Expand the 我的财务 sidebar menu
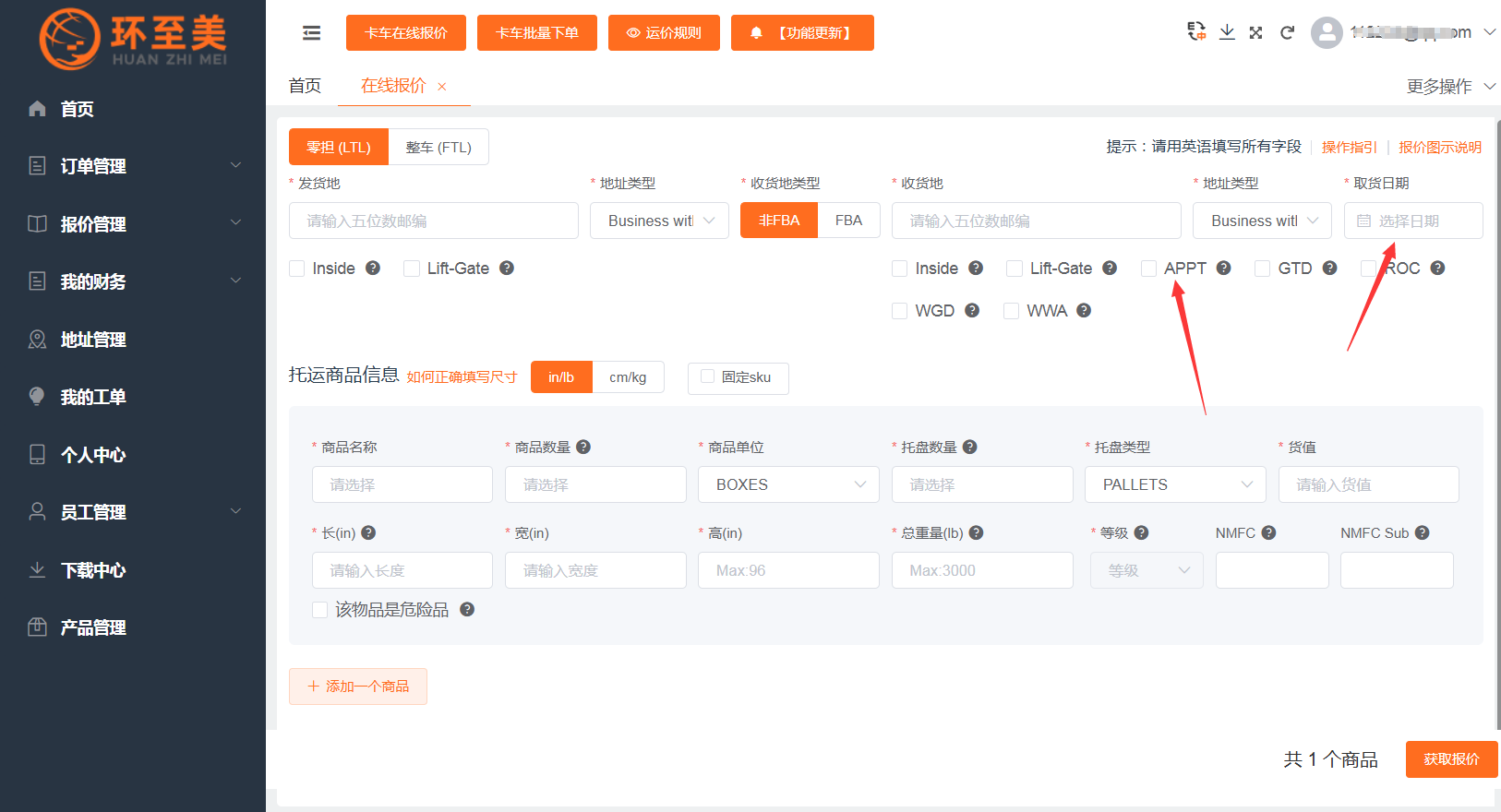Viewport: 1501px width, 812px height. [x=133, y=281]
